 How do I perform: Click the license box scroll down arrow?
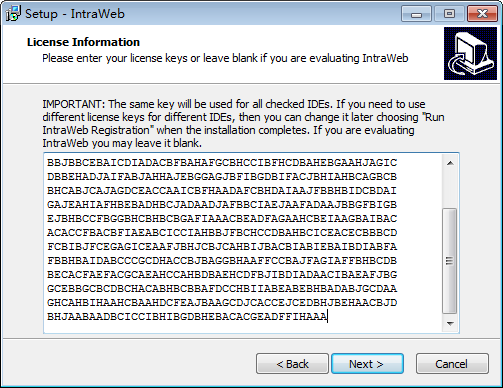pos(450,324)
